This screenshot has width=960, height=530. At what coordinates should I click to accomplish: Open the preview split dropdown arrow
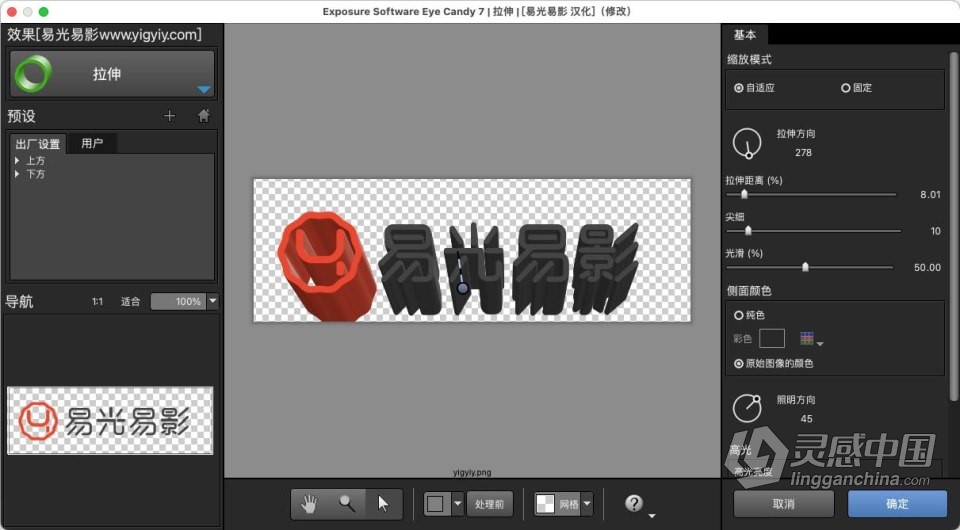[457, 504]
